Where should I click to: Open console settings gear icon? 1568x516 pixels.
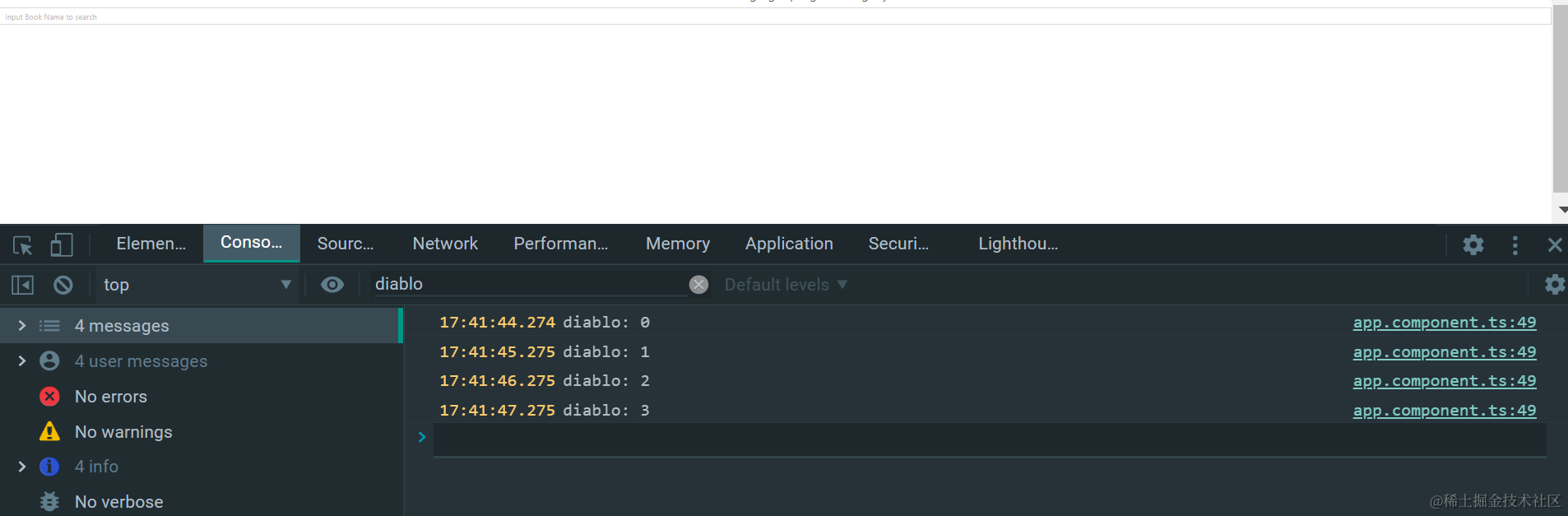point(1554,285)
